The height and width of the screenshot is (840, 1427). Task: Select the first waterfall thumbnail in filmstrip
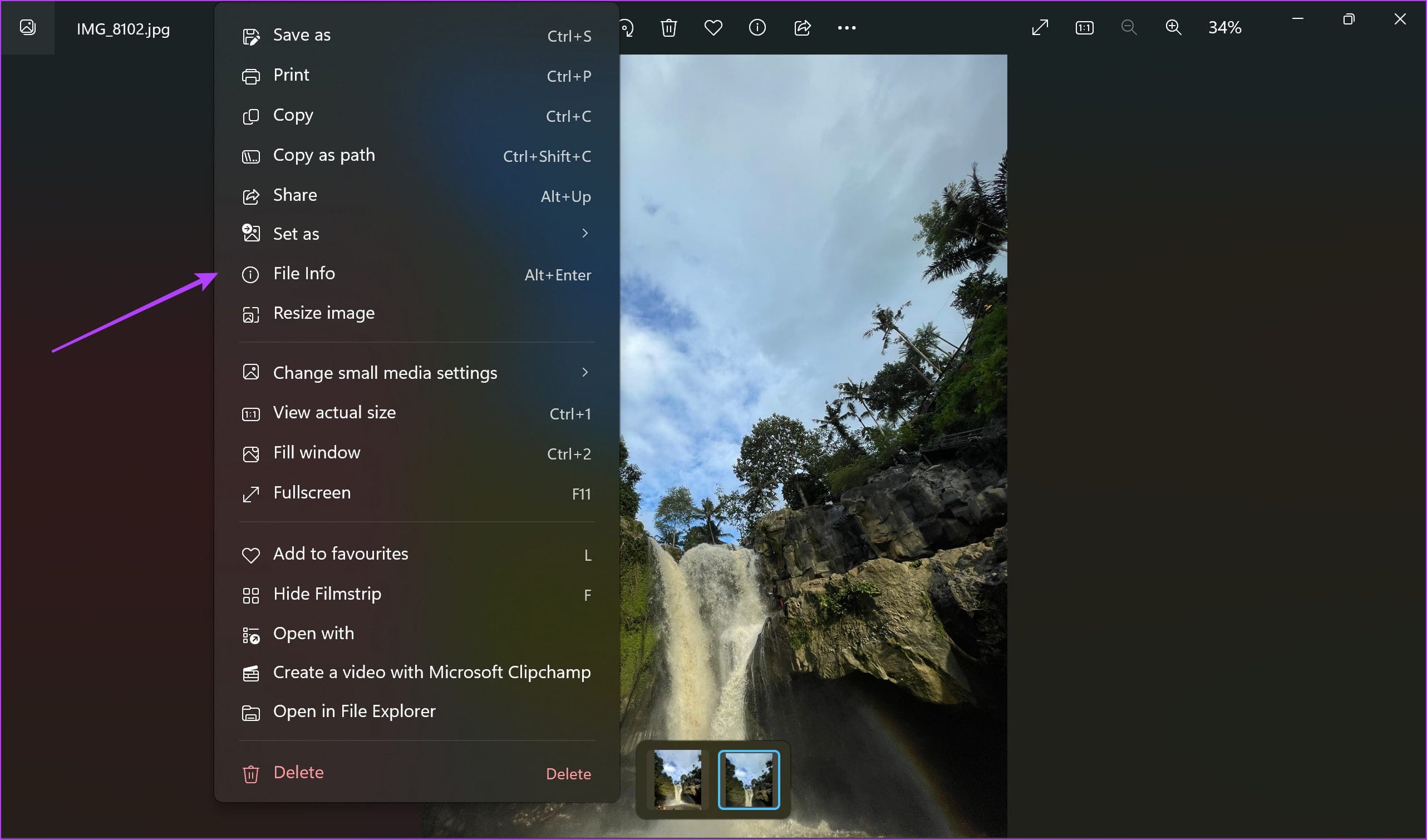(x=677, y=779)
